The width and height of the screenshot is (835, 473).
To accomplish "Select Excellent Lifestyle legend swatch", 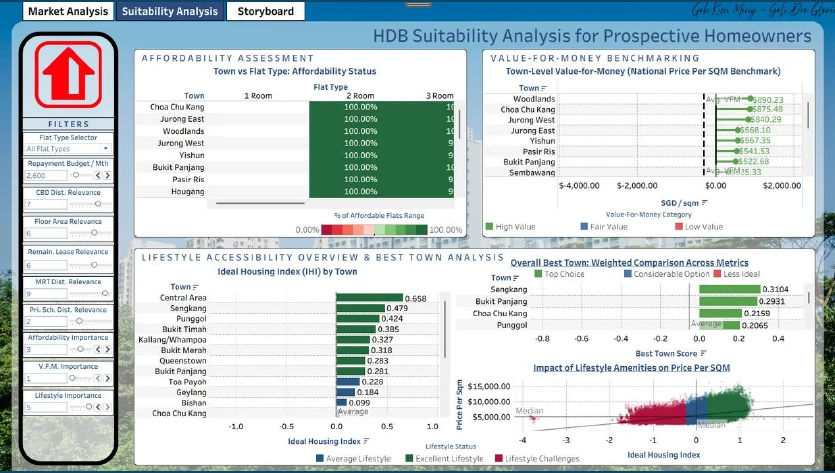I will pyautogui.click(x=409, y=458).
